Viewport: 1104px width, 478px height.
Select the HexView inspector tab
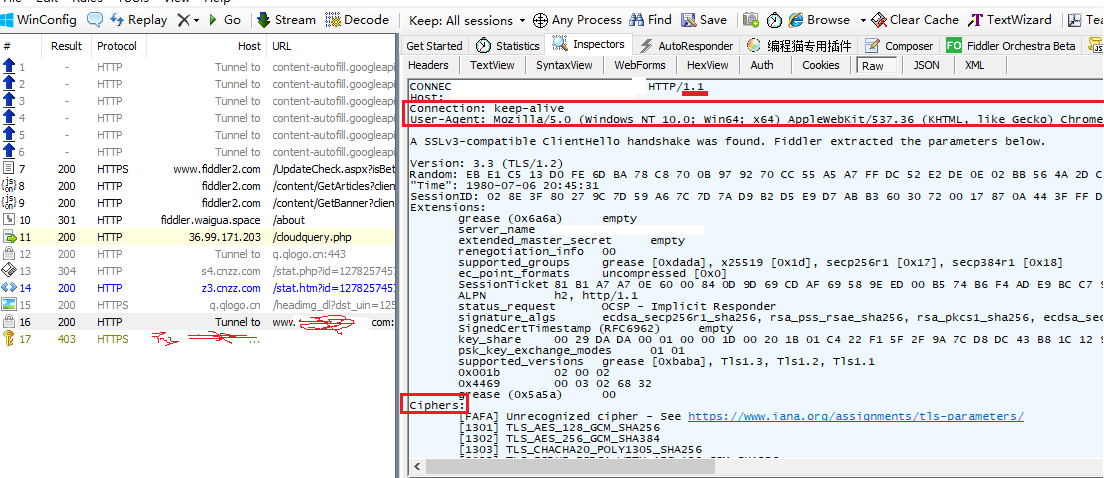click(708, 65)
